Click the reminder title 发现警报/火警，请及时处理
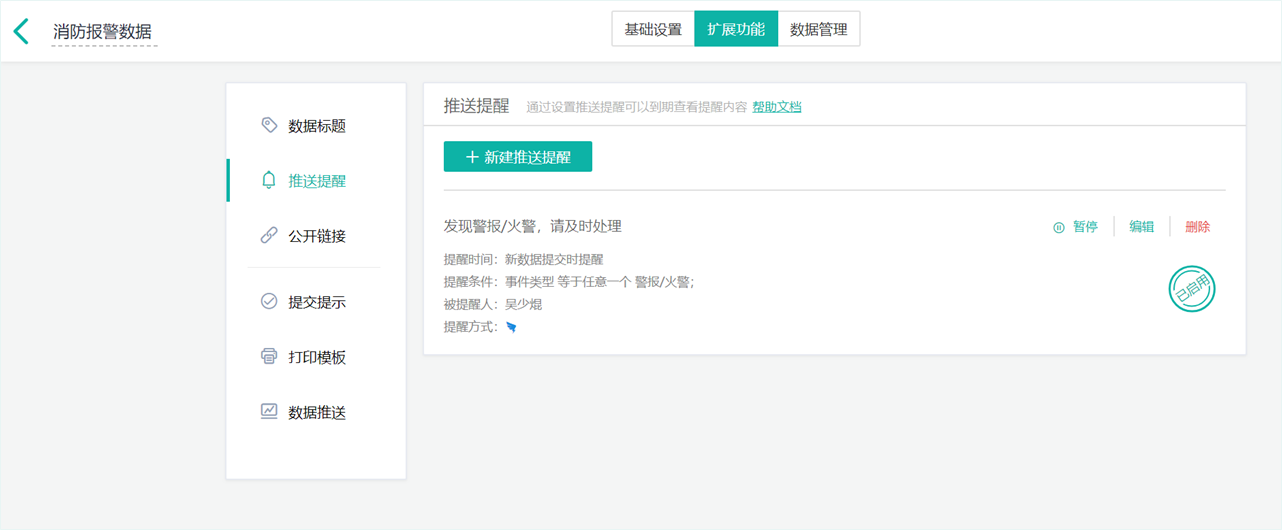 (x=533, y=227)
